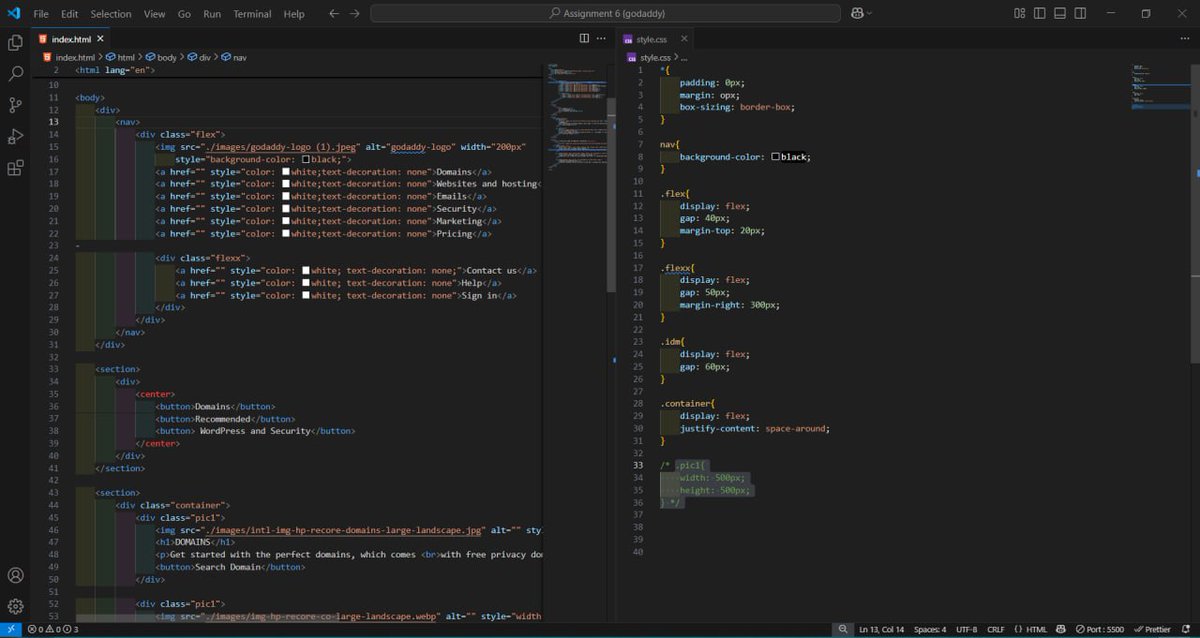The height and width of the screenshot is (638, 1200).
Task: Change indentation via Spaces: 4
Action: click(x=930, y=630)
